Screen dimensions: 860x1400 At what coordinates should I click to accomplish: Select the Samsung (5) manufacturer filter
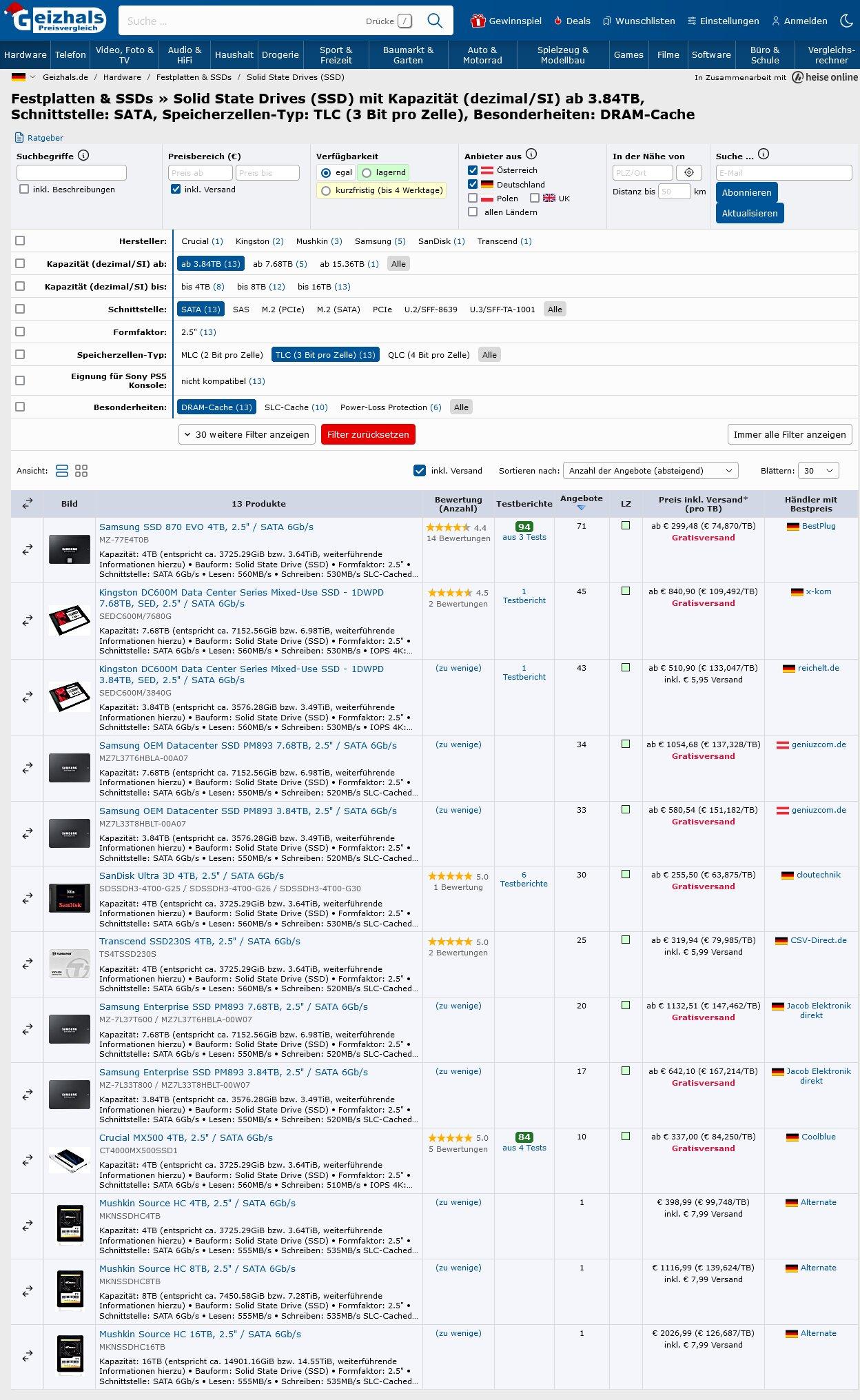tap(380, 241)
